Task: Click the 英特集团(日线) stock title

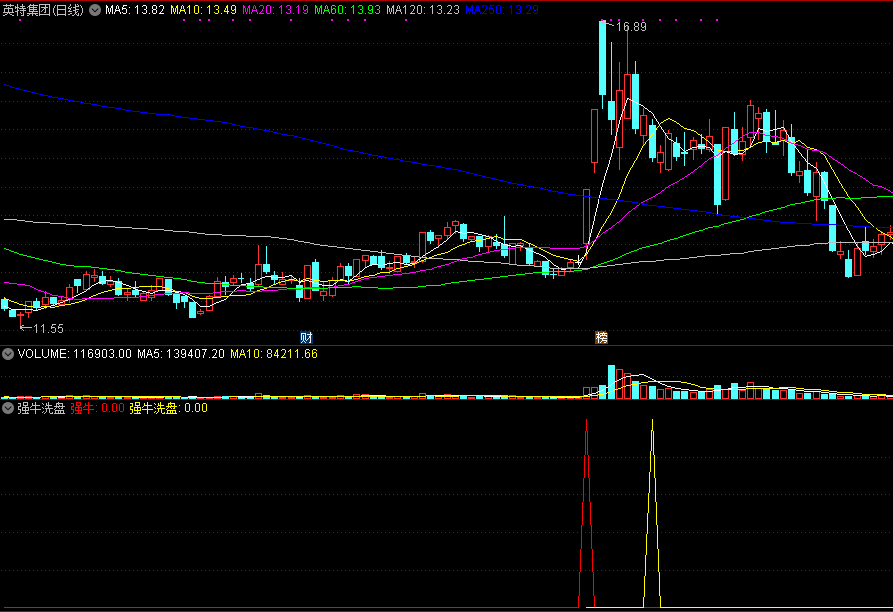Action: point(43,10)
